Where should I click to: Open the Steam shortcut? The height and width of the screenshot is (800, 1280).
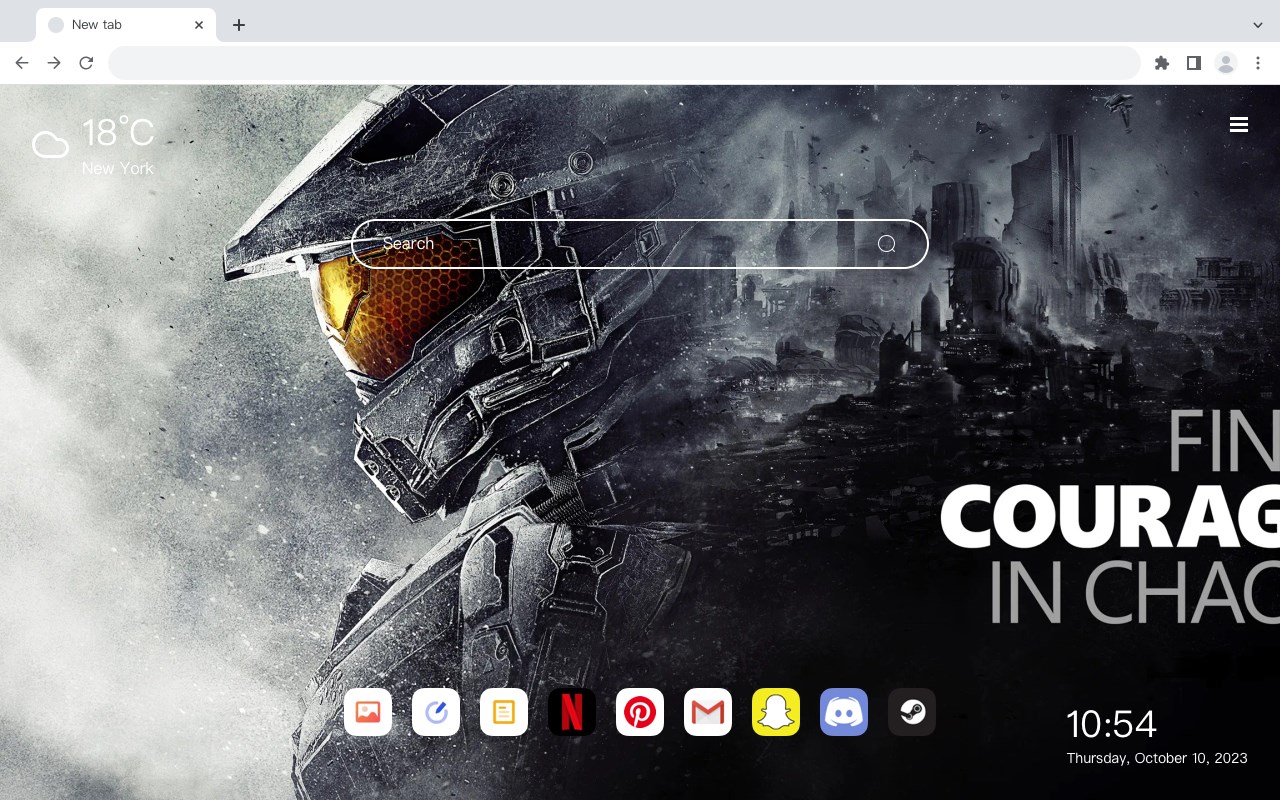(912, 712)
